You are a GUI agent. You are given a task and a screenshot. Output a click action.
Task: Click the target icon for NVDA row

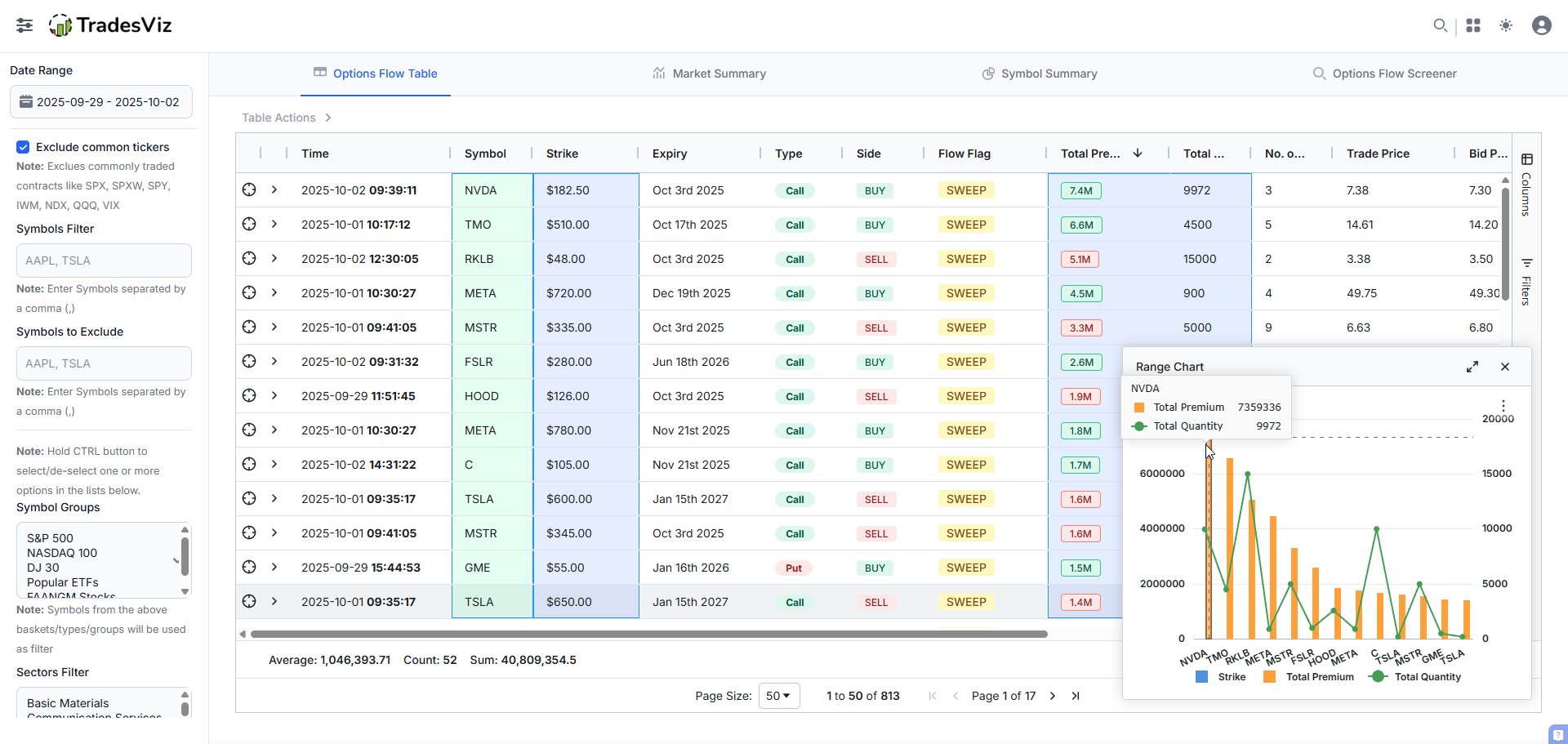(x=249, y=189)
